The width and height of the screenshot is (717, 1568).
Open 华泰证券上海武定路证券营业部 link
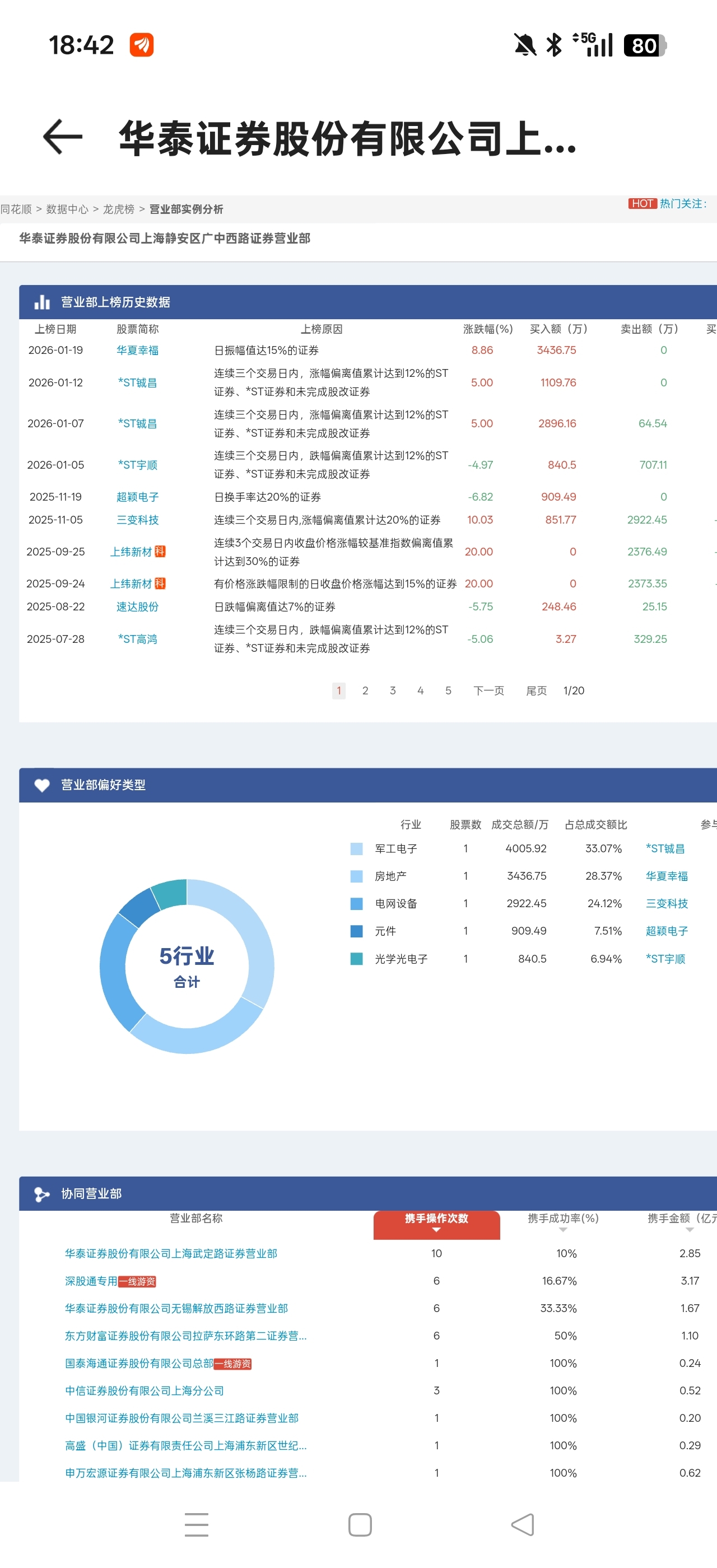(171, 1253)
